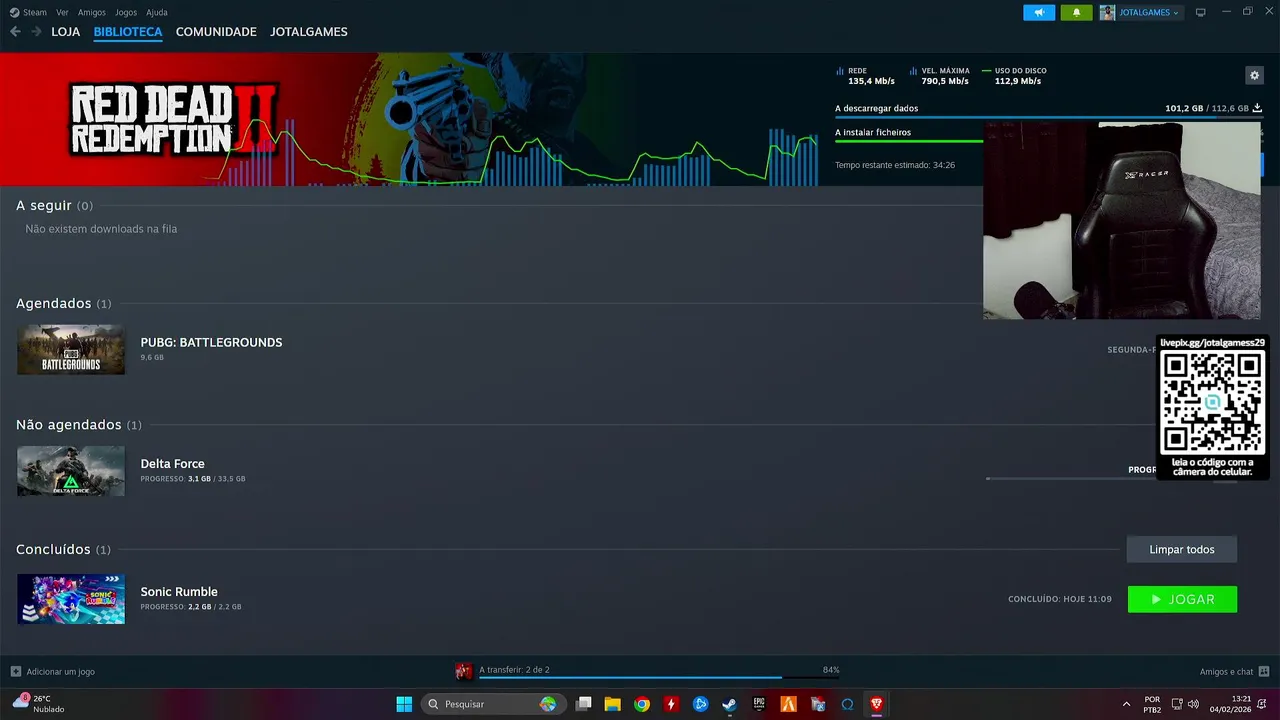
Task: Click the download arrow icon beside 112,6 GB
Action: pyautogui.click(x=1257, y=108)
